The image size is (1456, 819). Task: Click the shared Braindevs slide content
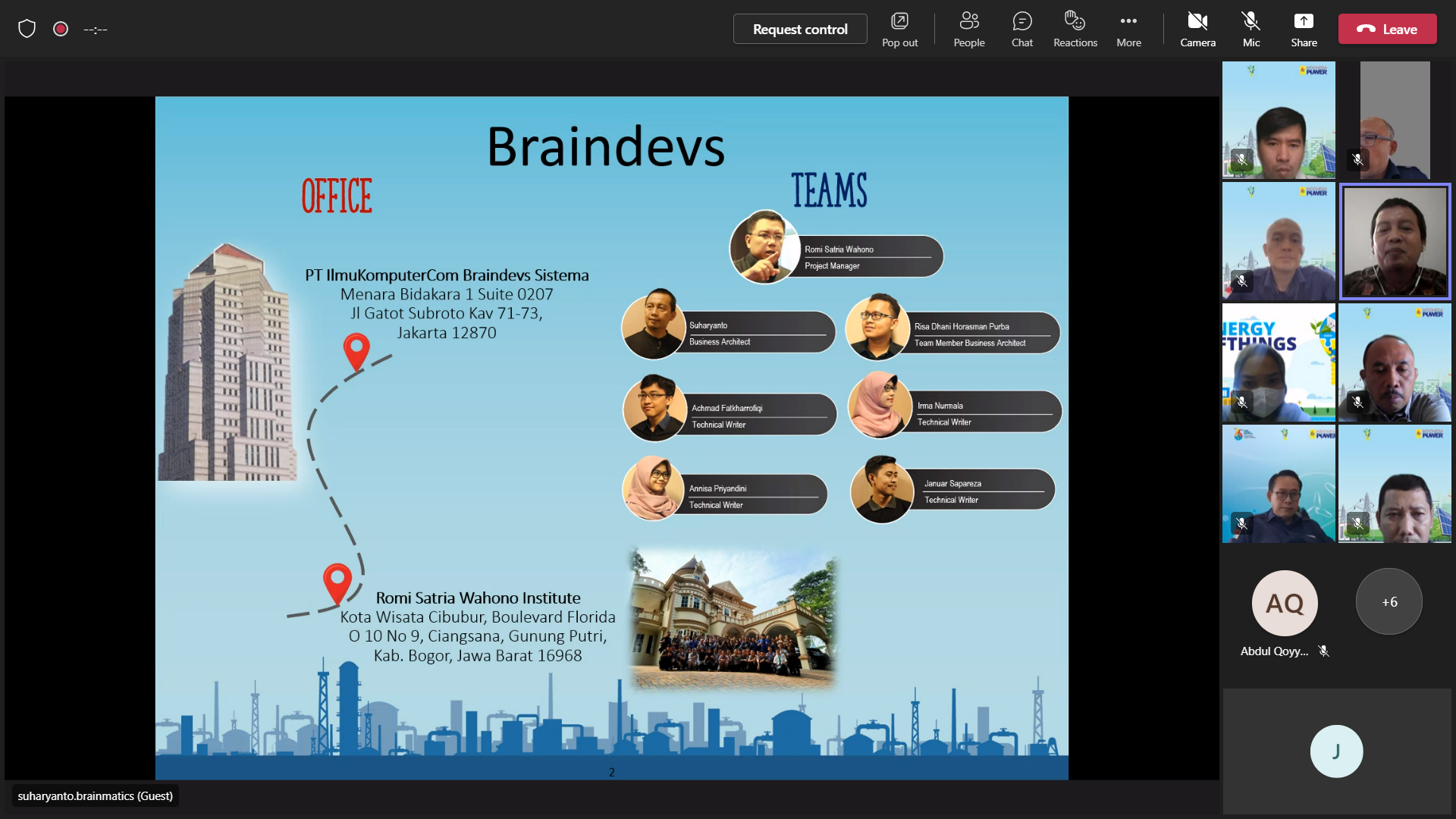(x=611, y=438)
